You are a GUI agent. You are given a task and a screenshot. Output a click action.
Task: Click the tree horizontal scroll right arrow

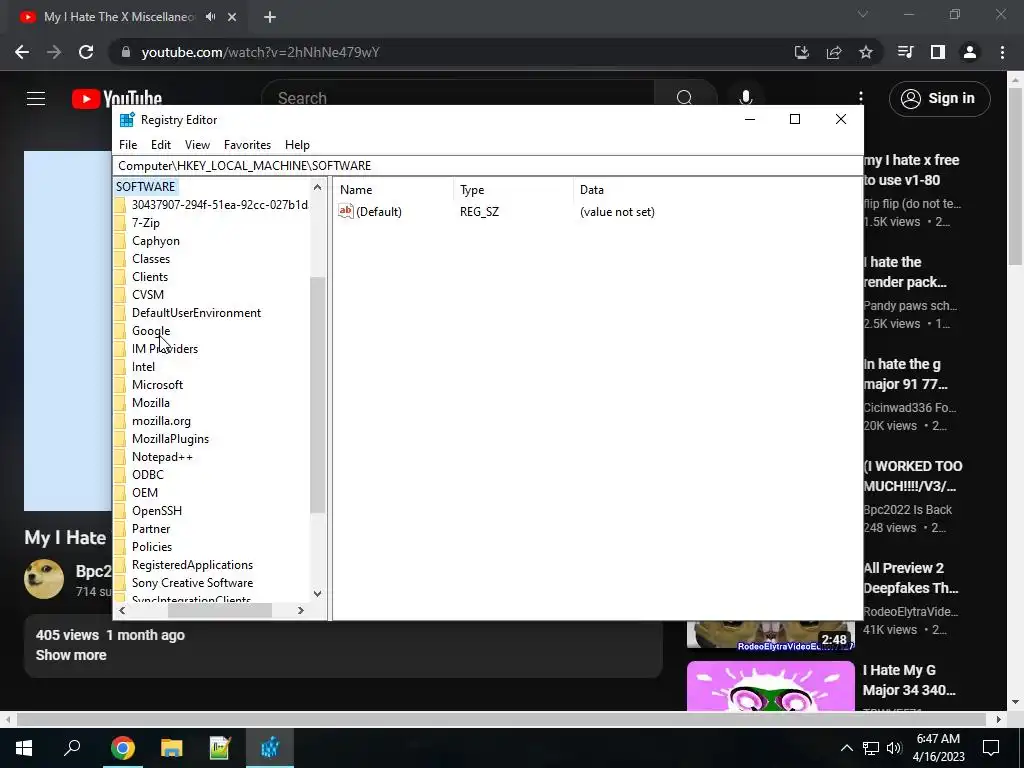(300, 611)
